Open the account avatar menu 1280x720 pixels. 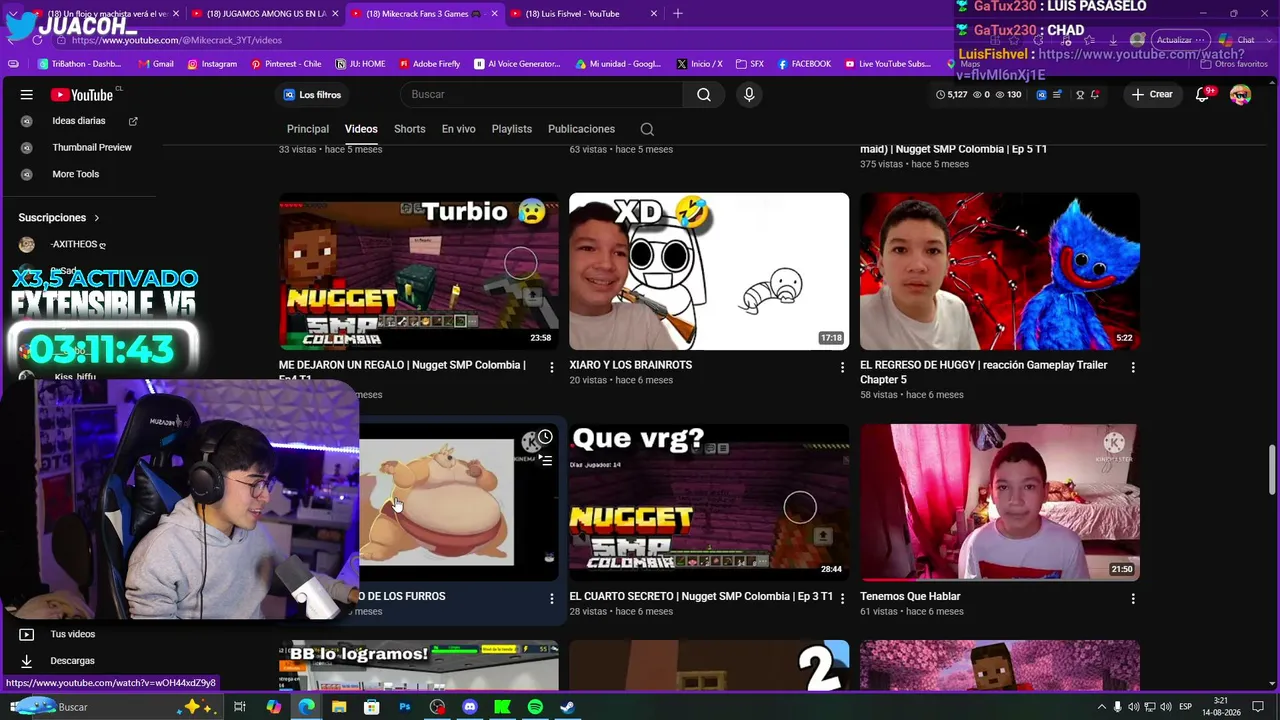1240,95
